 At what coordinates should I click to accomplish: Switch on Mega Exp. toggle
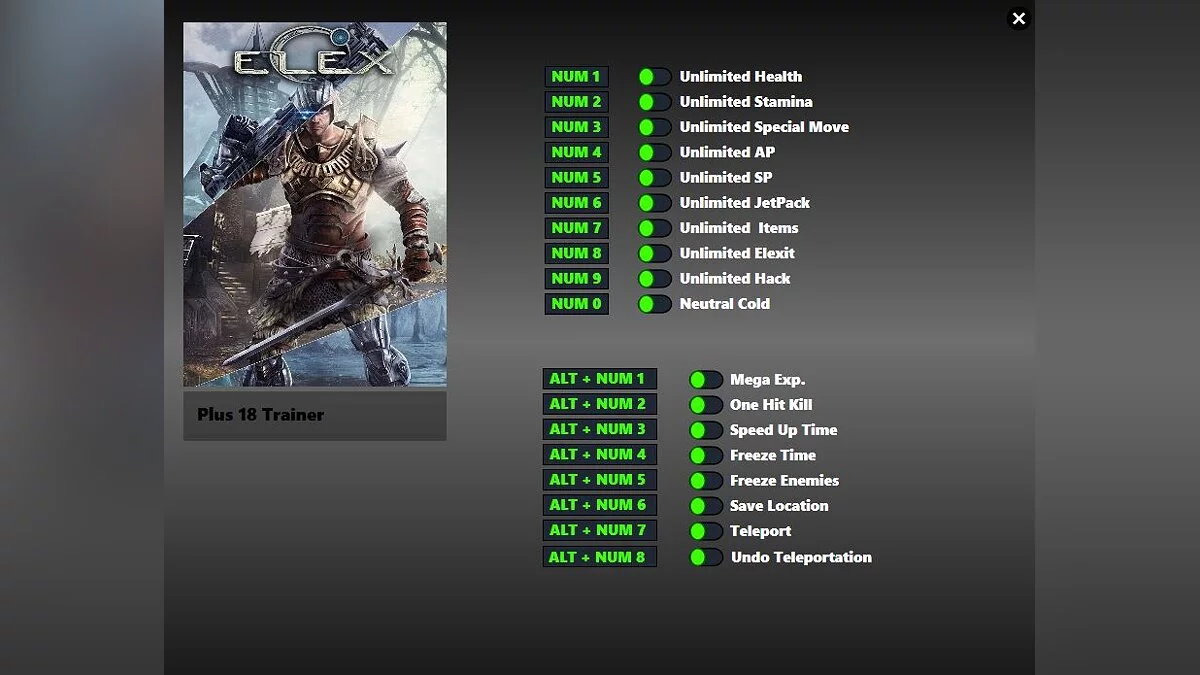[x=705, y=380]
